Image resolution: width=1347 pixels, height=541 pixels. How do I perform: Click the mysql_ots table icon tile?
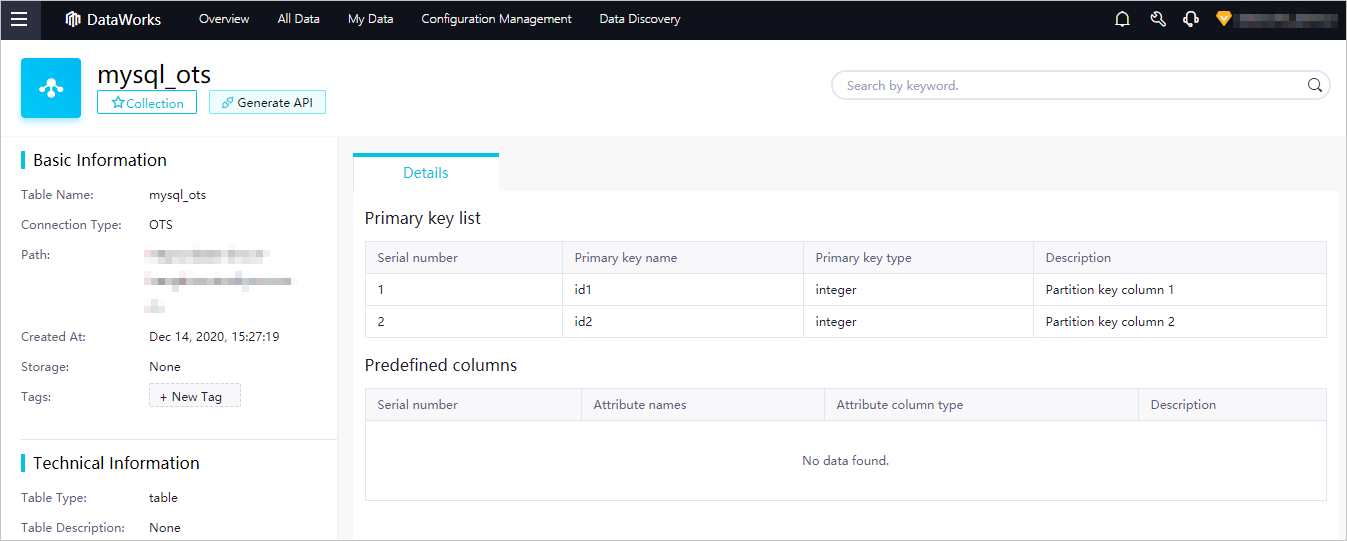pyautogui.click(x=51, y=88)
